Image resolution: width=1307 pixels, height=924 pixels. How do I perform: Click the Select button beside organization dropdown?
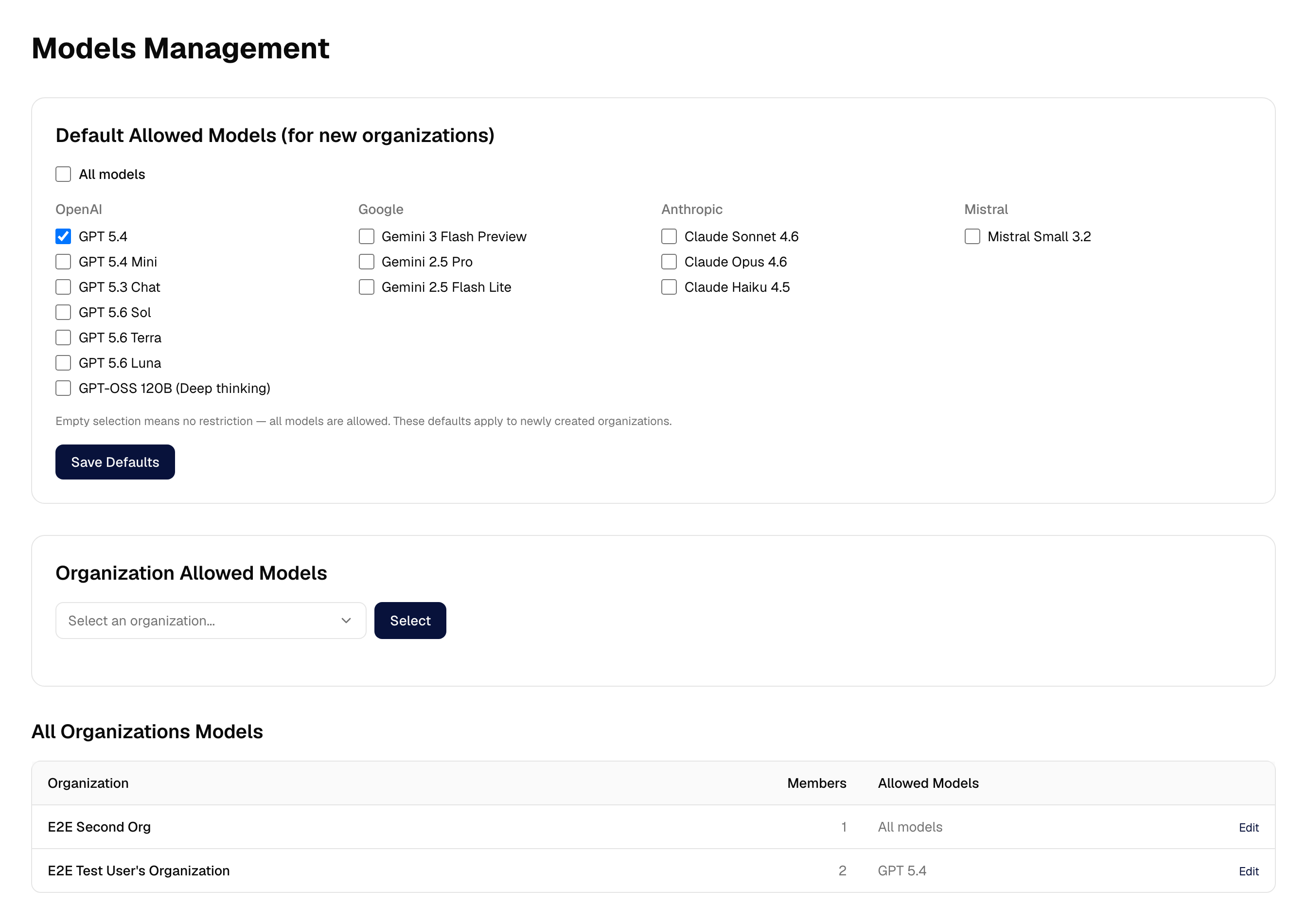tap(410, 621)
